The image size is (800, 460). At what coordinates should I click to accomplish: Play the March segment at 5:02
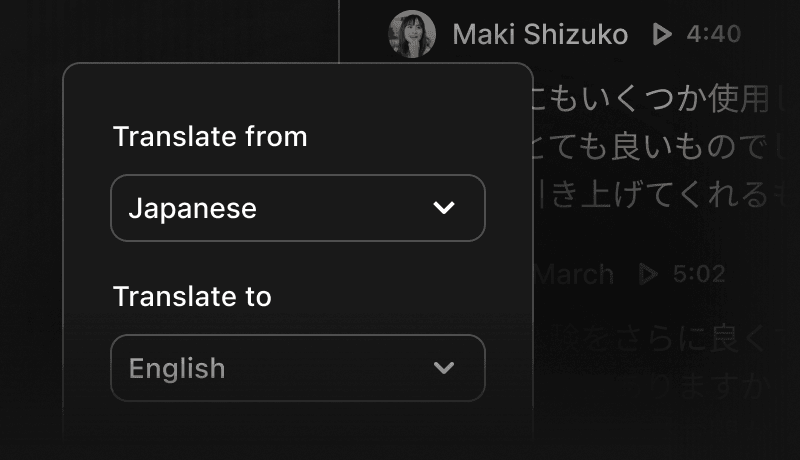point(648,274)
